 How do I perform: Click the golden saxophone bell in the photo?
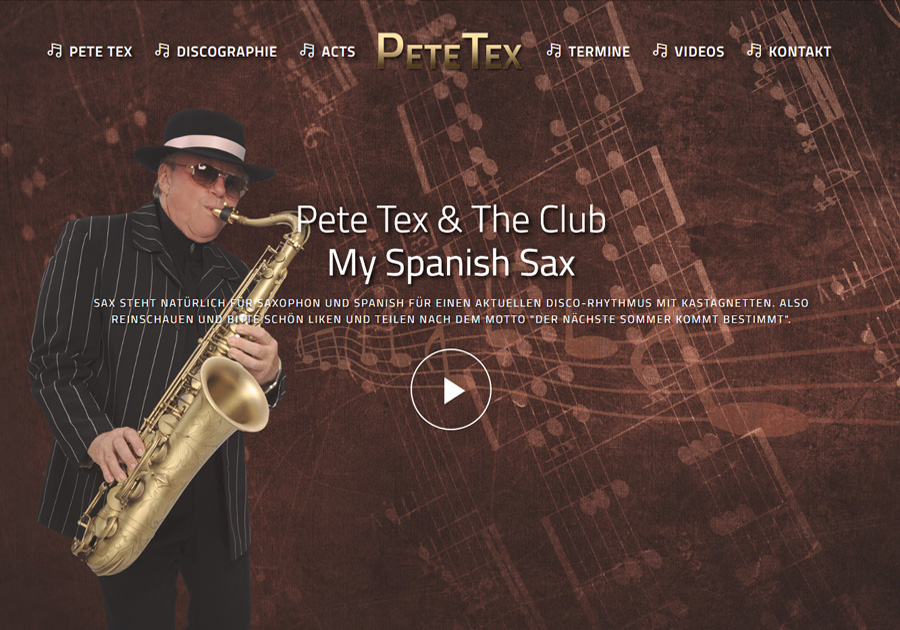pos(231,395)
